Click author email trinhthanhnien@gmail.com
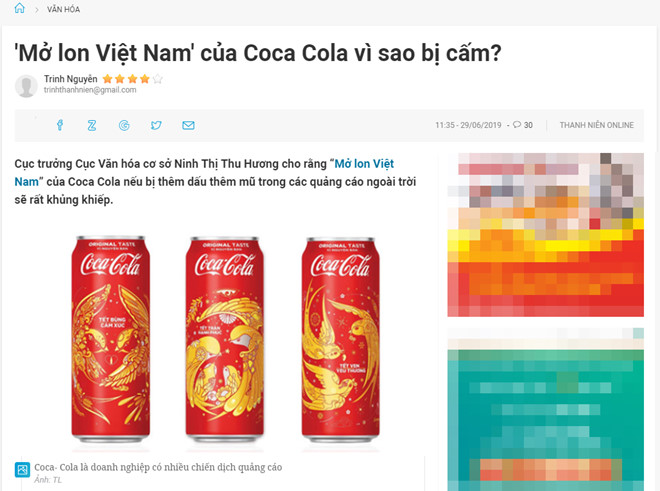This screenshot has width=660, height=491. [x=90, y=90]
